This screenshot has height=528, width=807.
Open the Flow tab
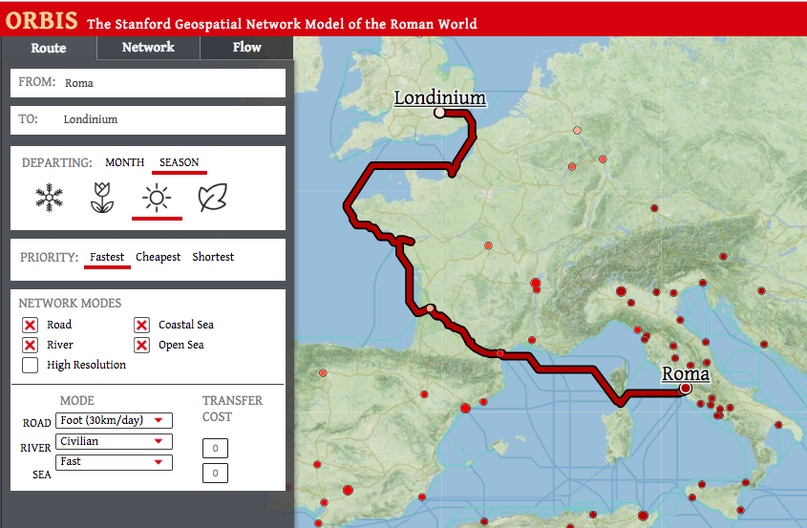pos(247,47)
